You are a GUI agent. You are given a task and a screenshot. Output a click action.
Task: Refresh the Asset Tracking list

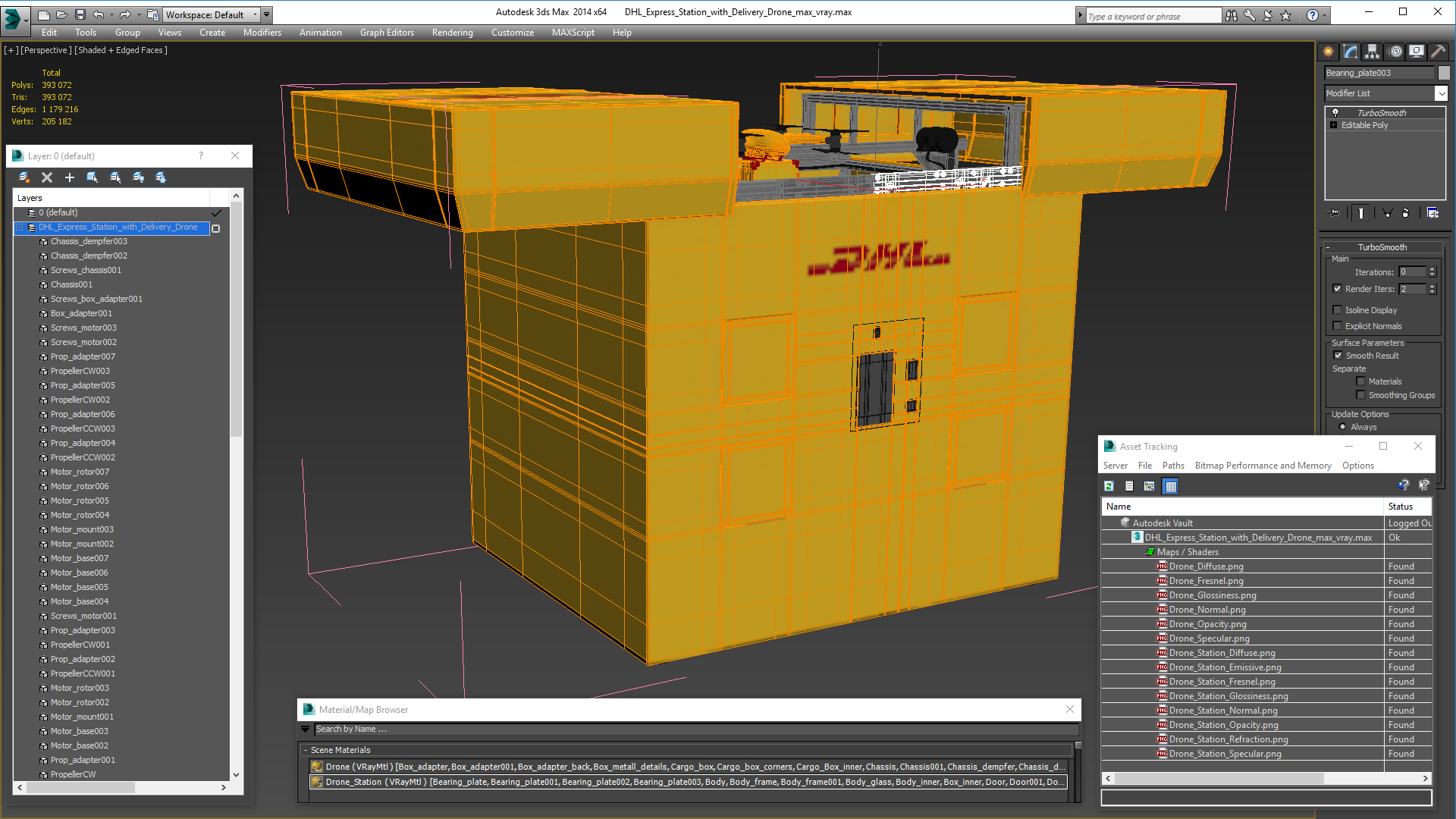coord(1109,486)
